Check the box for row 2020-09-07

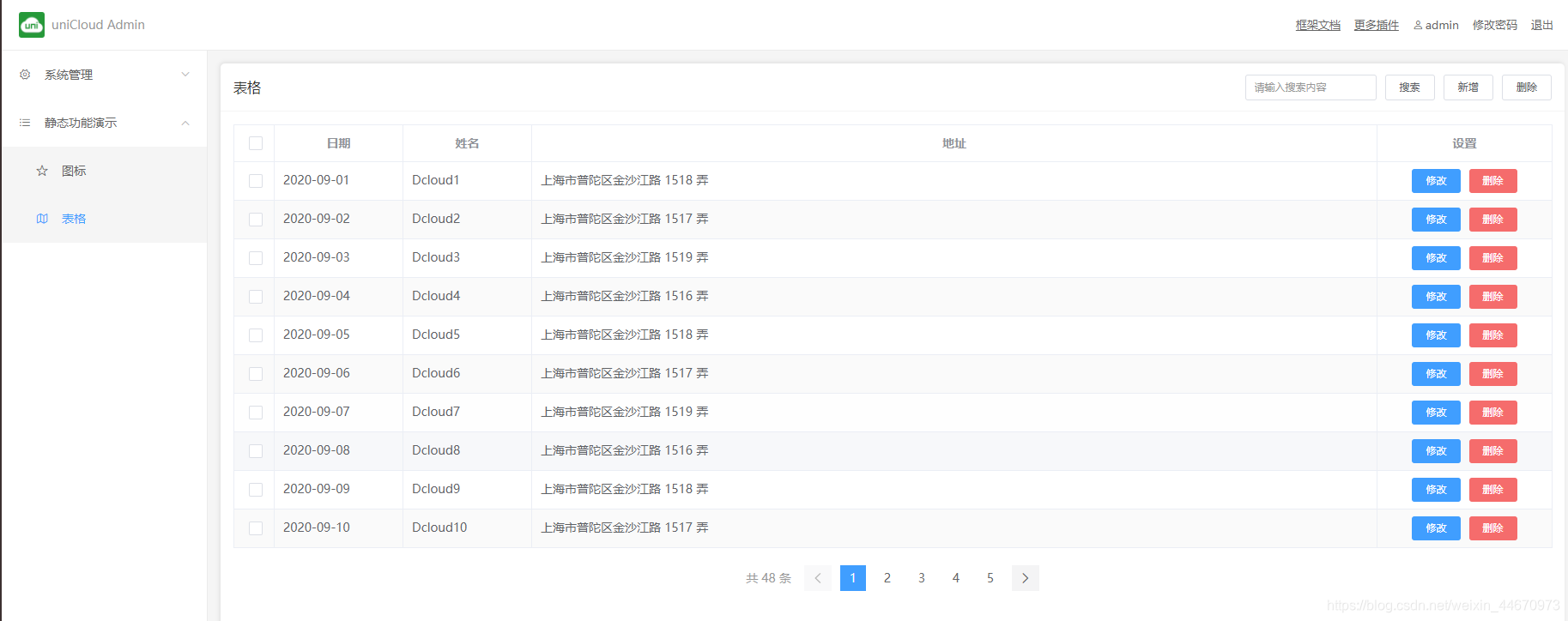(x=256, y=413)
